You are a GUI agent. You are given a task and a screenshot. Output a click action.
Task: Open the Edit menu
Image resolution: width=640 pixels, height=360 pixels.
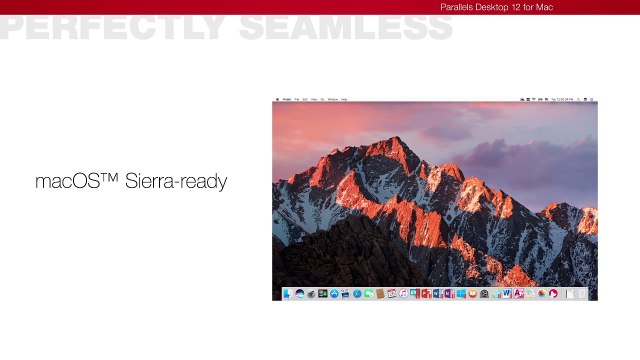tap(305, 99)
